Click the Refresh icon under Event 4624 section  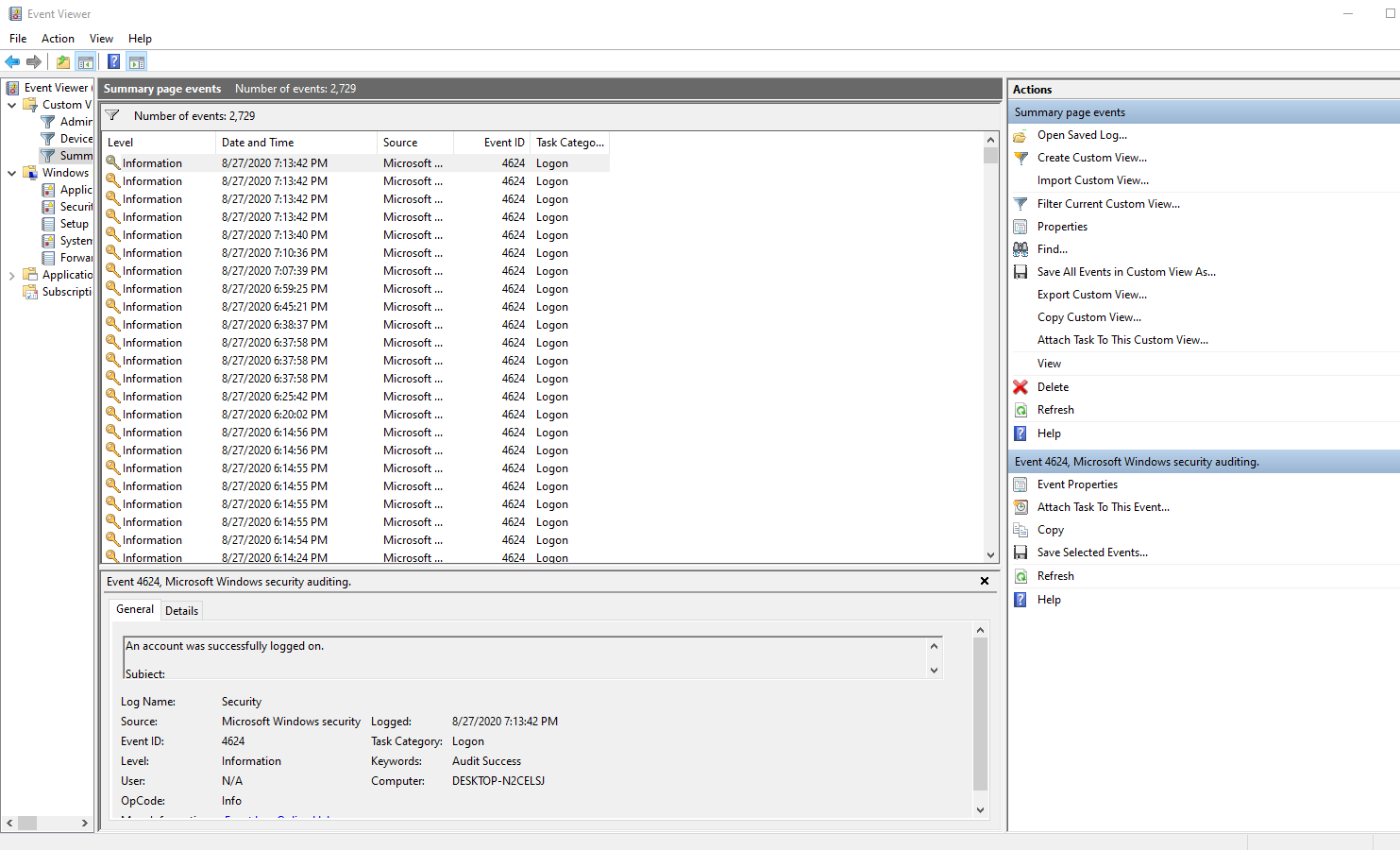tap(1020, 576)
